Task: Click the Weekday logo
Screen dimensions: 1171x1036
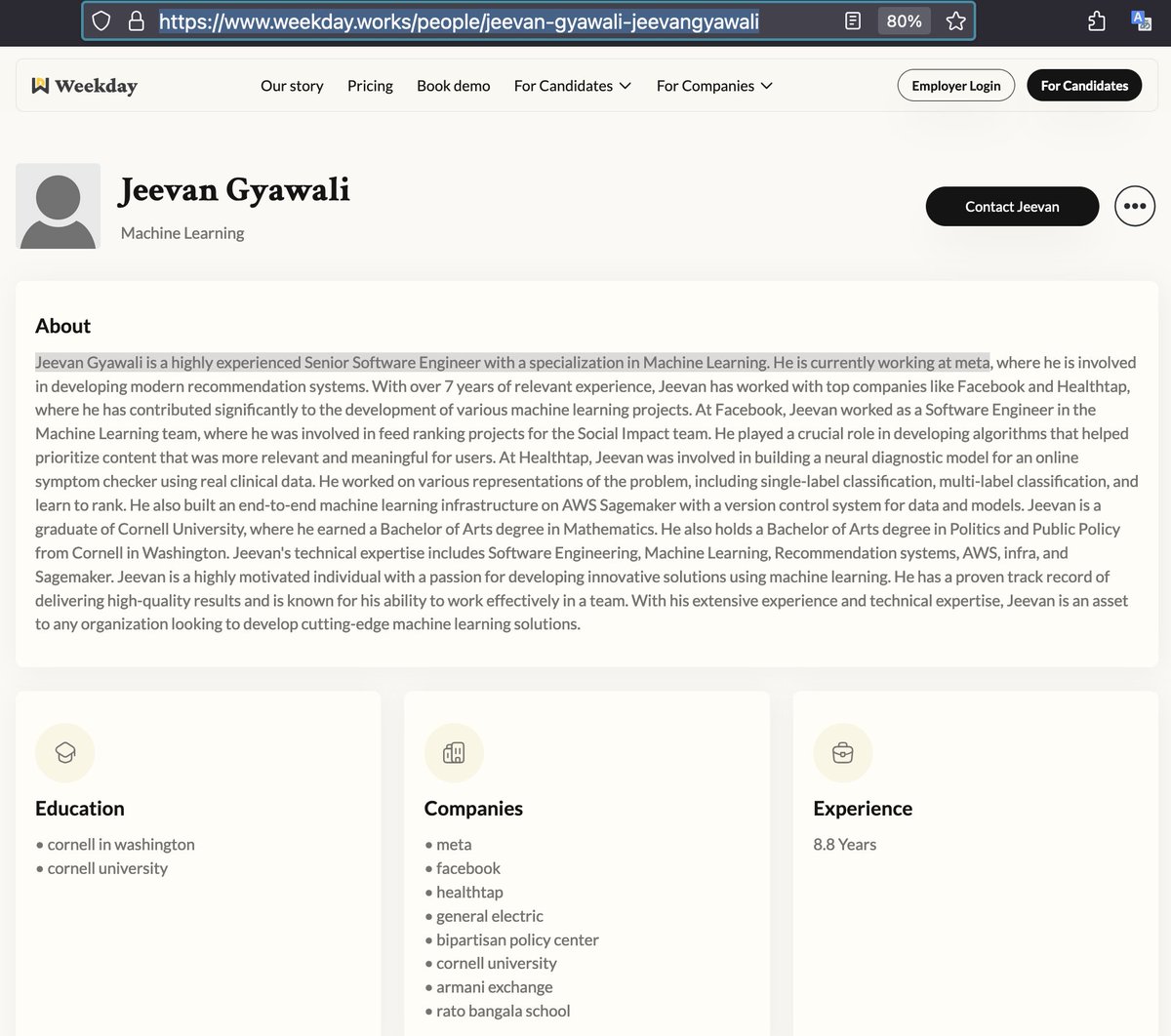Action: [x=84, y=86]
